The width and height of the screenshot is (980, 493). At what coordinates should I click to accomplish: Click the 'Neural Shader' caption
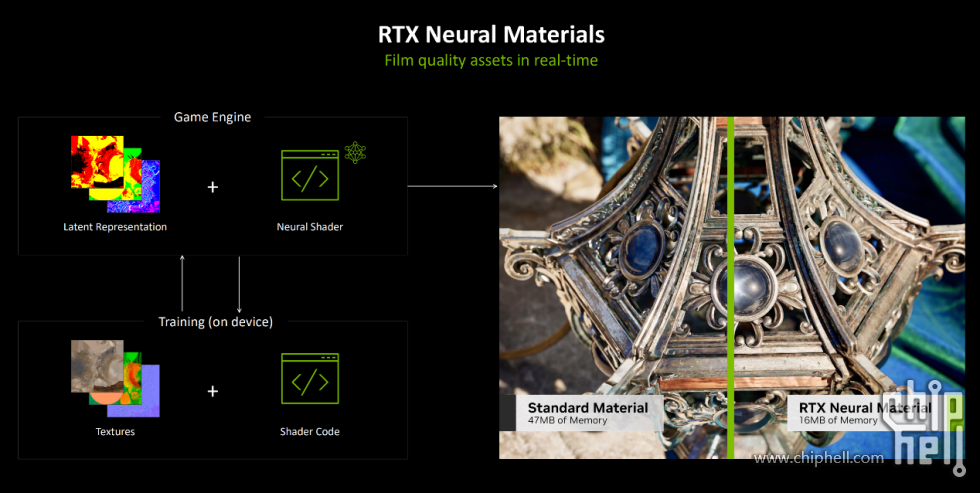tap(310, 227)
